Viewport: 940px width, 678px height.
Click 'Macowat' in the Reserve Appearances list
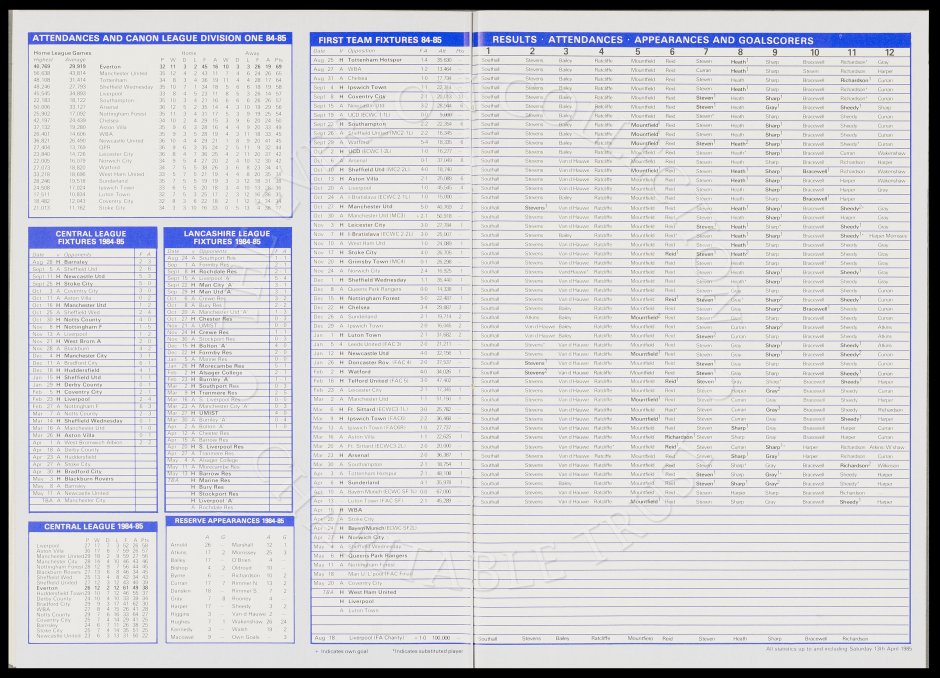pos(181,637)
